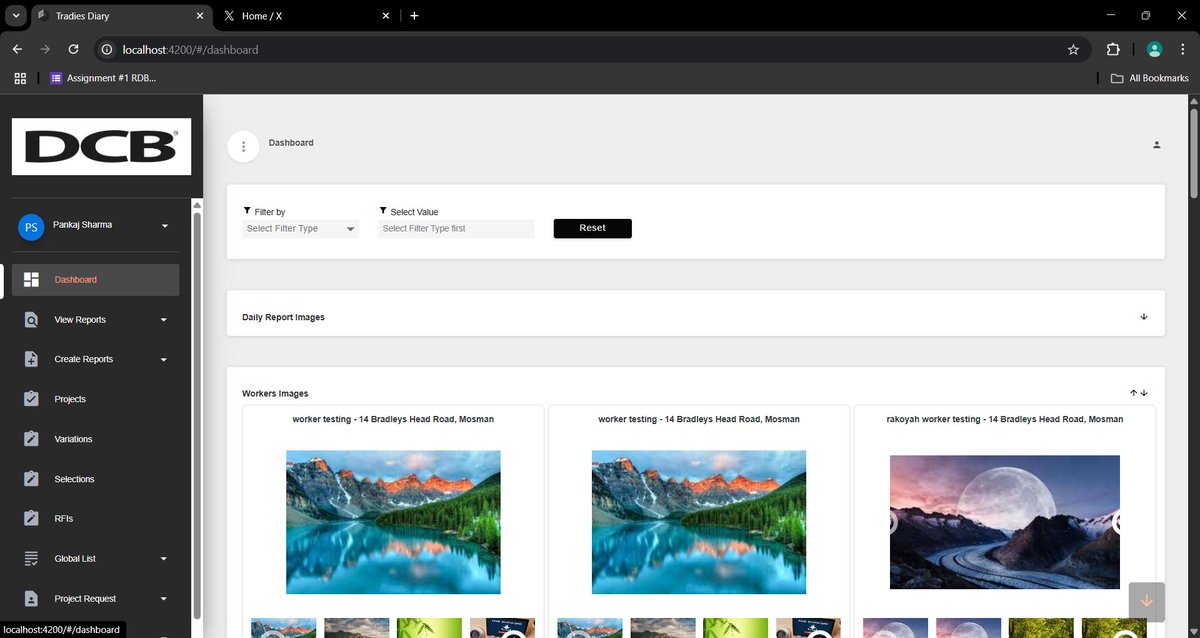Open the Chrome three-dot menu
Screen dimensions: 1200x638
(x=1181, y=49)
